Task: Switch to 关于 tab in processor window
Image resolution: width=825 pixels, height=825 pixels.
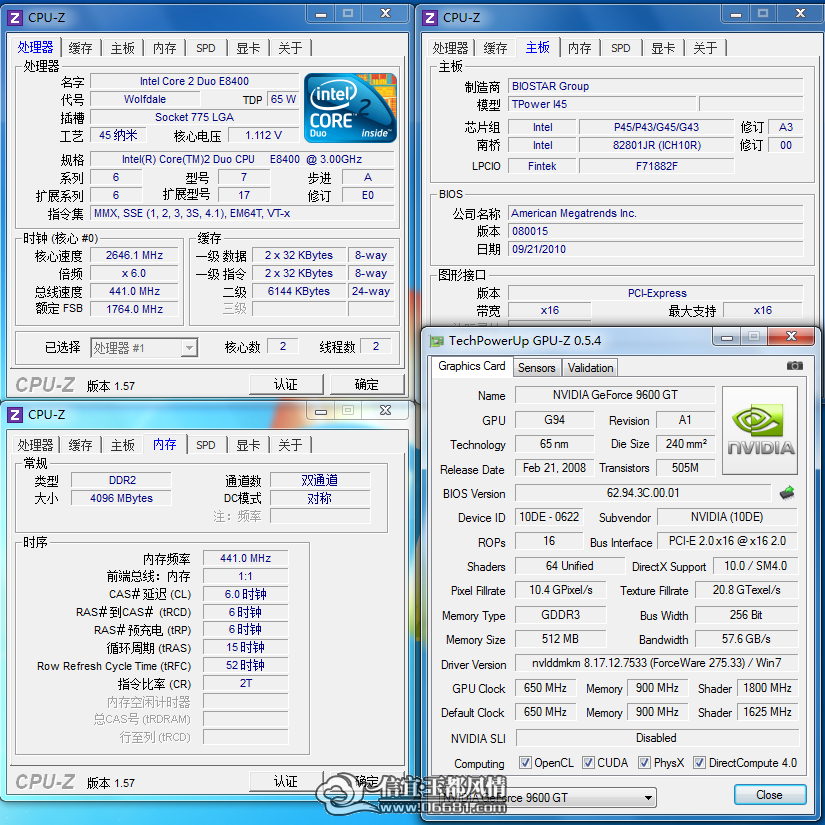Action: point(290,48)
